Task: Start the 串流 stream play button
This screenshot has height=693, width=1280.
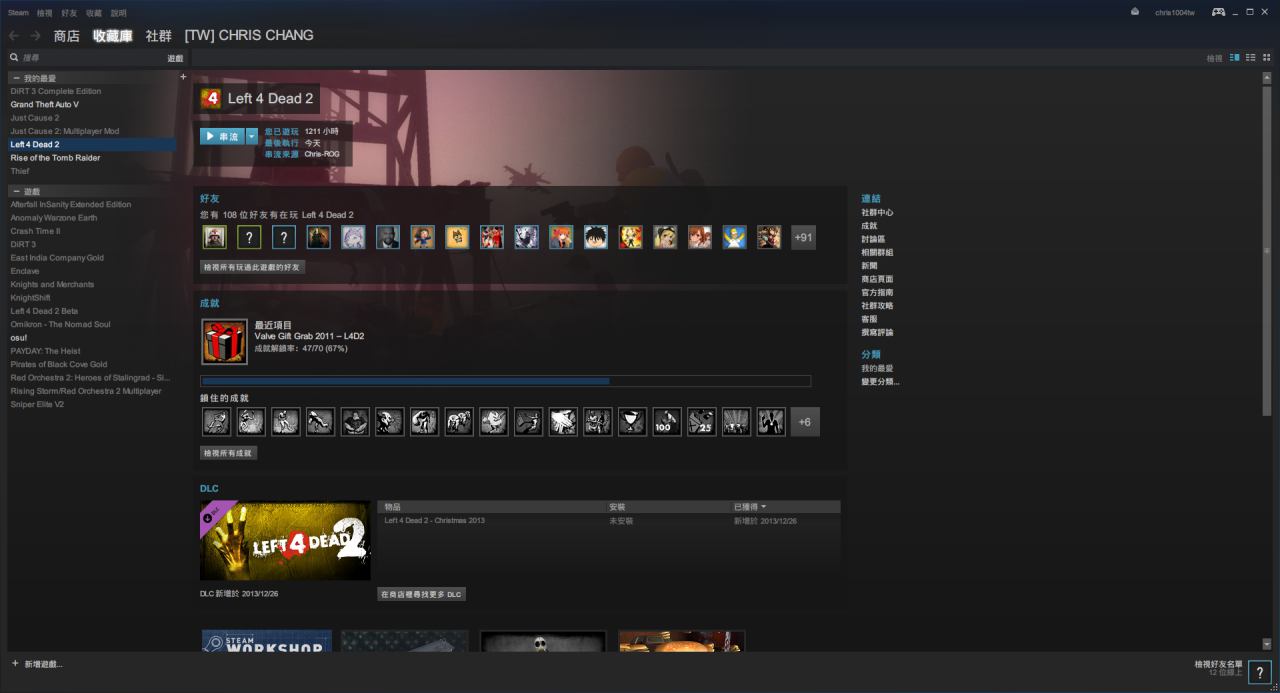Action: pyautogui.click(x=222, y=136)
